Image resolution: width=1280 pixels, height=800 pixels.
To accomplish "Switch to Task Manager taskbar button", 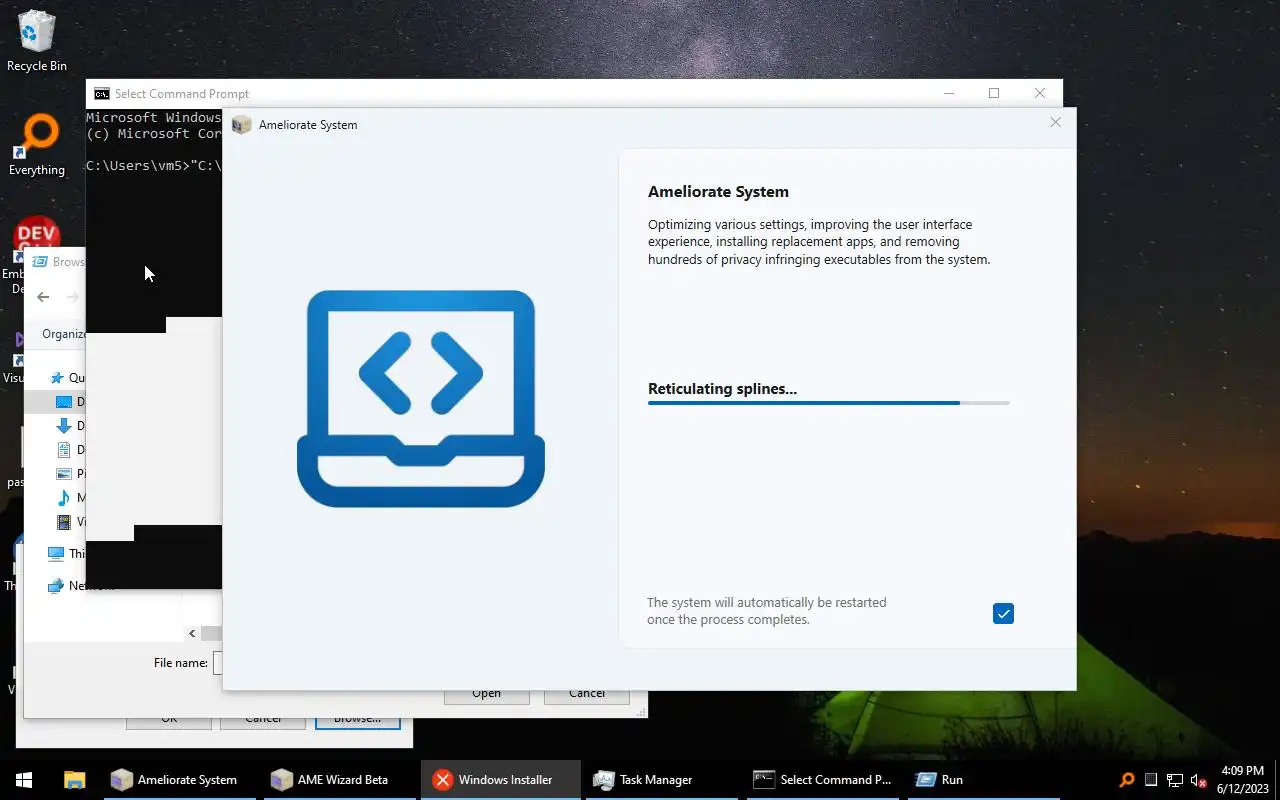I will pyautogui.click(x=660, y=780).
